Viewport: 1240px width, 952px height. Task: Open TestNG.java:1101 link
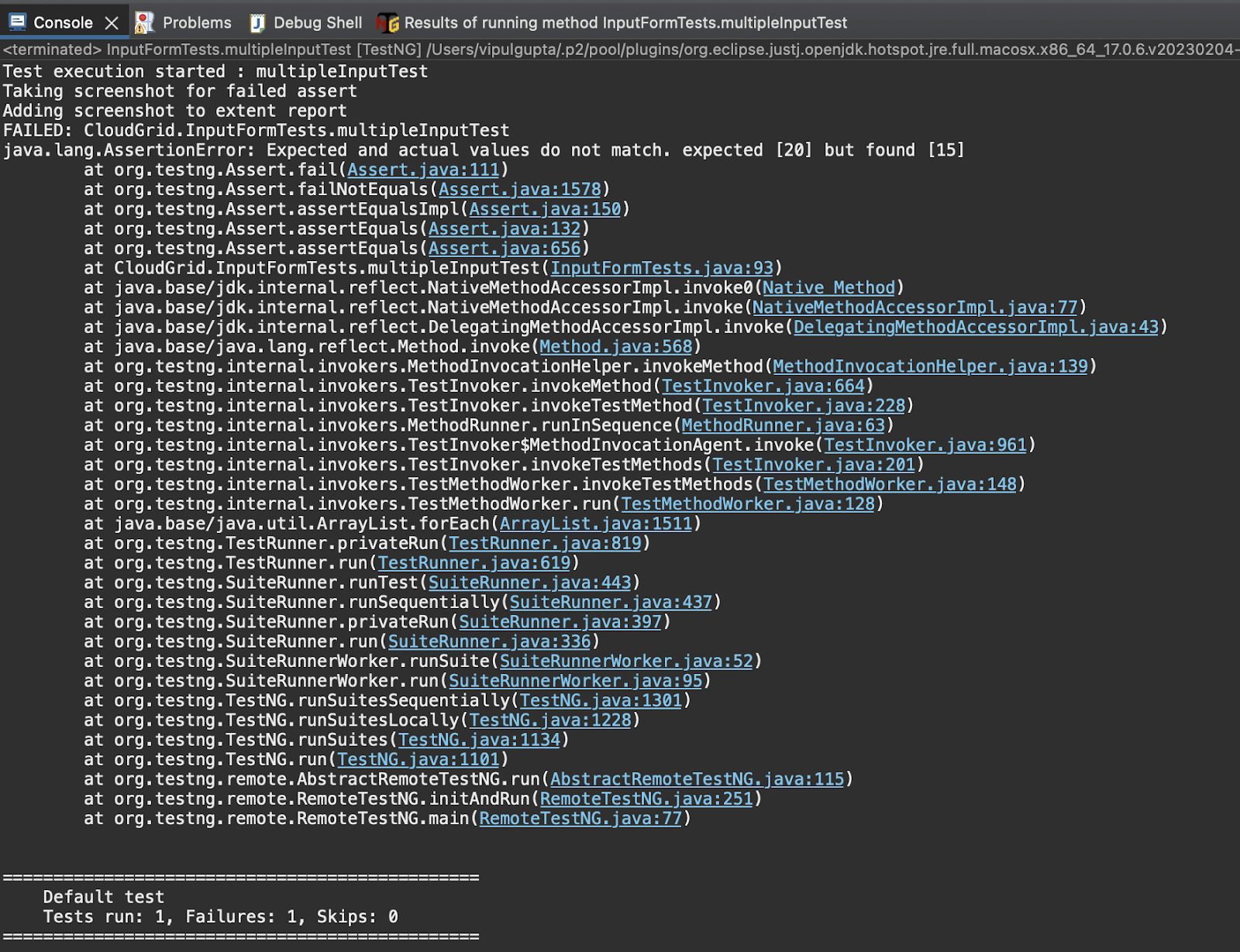[418, 759]
